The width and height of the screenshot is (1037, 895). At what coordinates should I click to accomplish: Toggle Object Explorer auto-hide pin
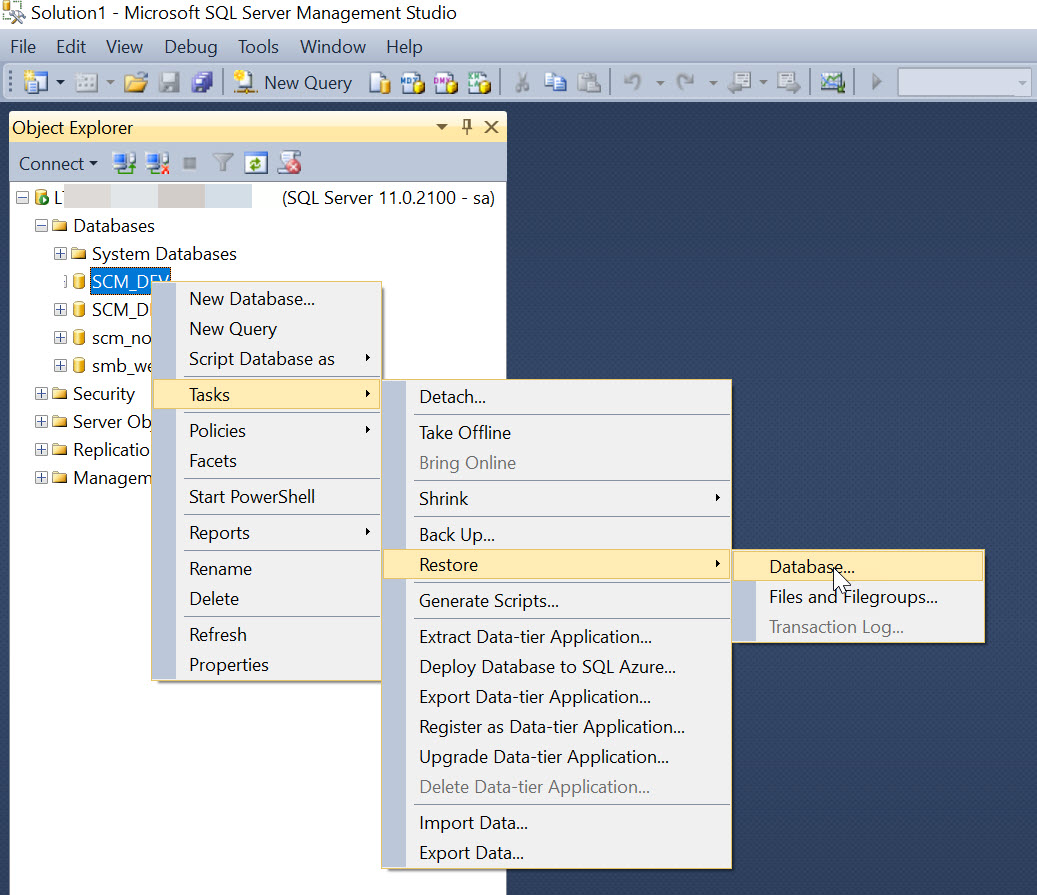467,127
